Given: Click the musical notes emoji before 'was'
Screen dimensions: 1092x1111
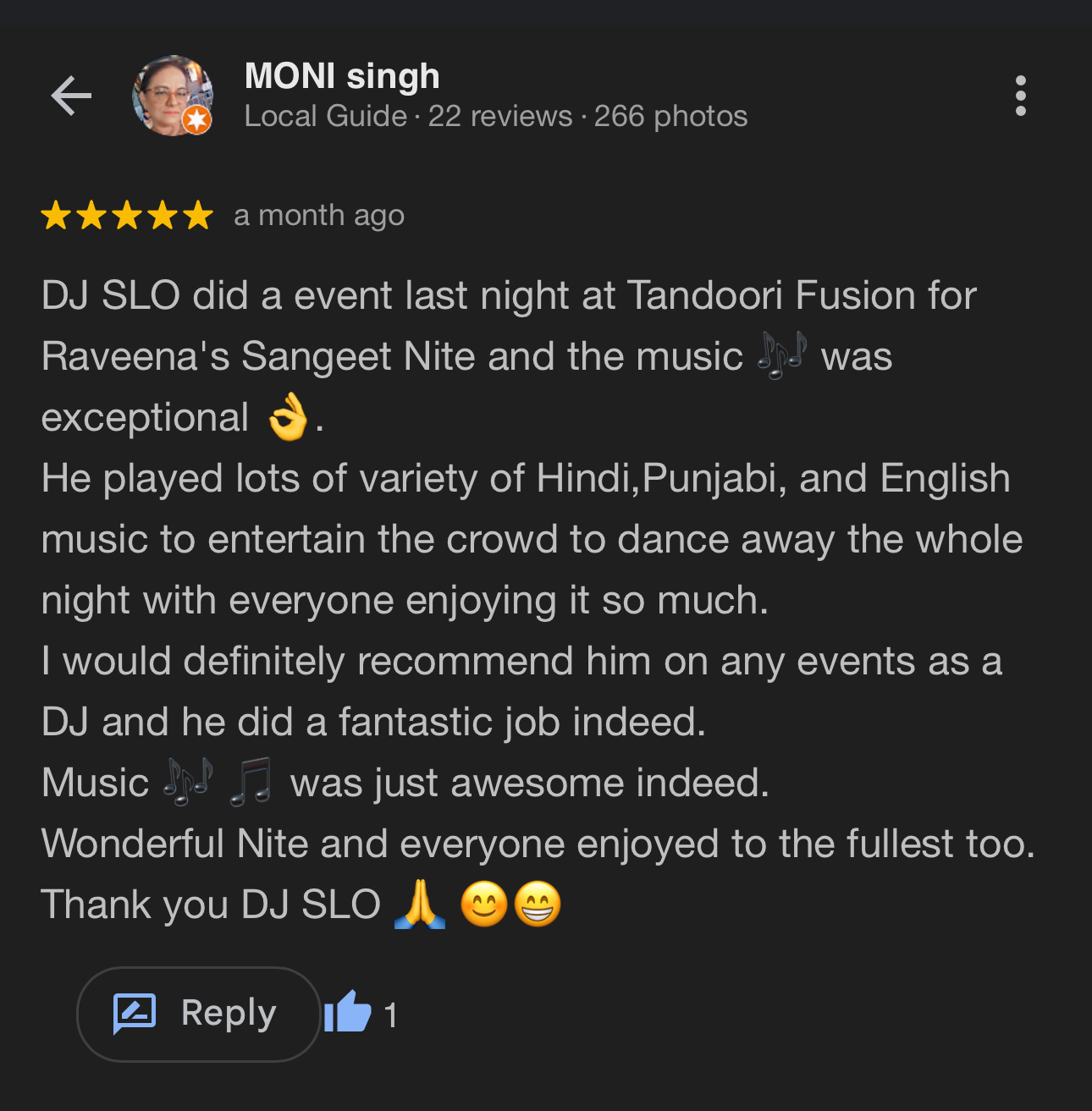Looking at the screenshot, I should pos(781,355).
